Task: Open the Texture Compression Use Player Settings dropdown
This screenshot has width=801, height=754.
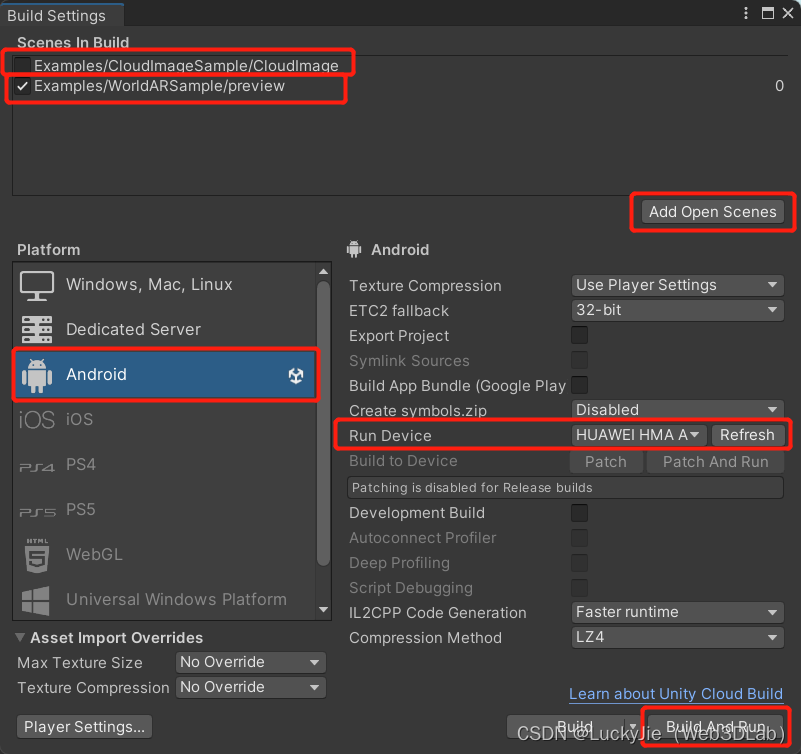Action: click(677, 285)
